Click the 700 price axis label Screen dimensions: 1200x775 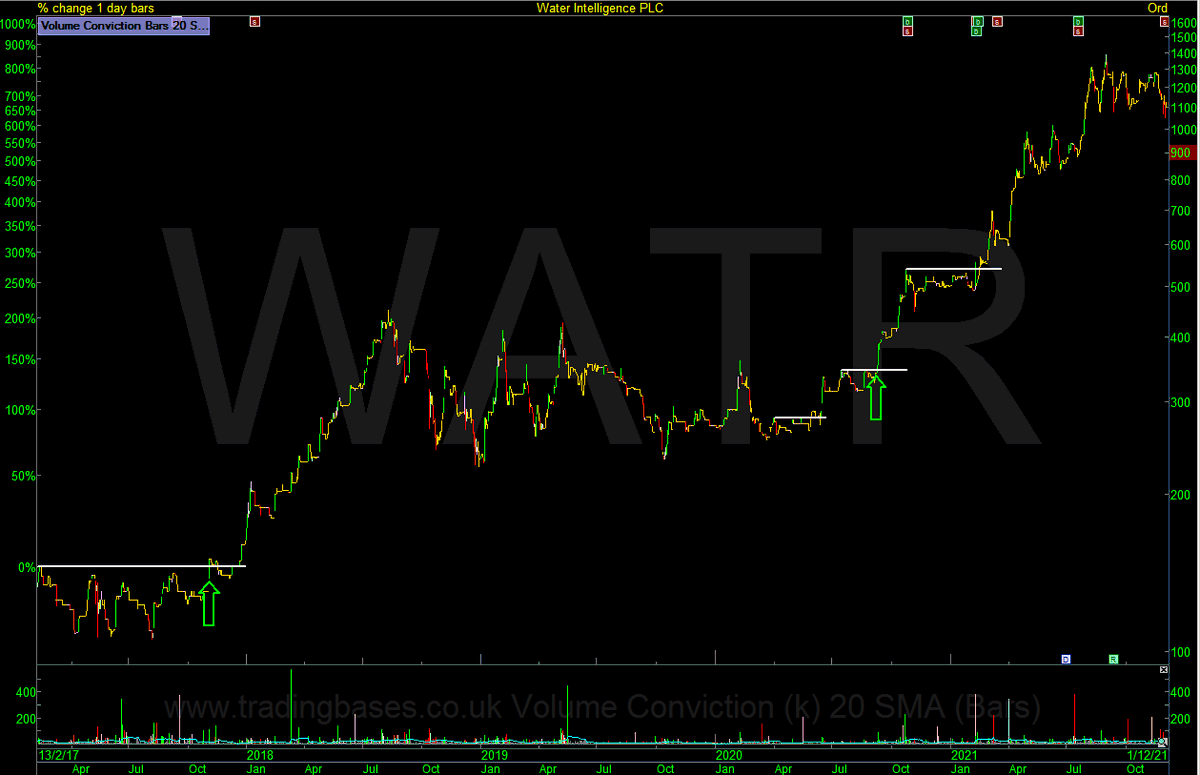1181,211
